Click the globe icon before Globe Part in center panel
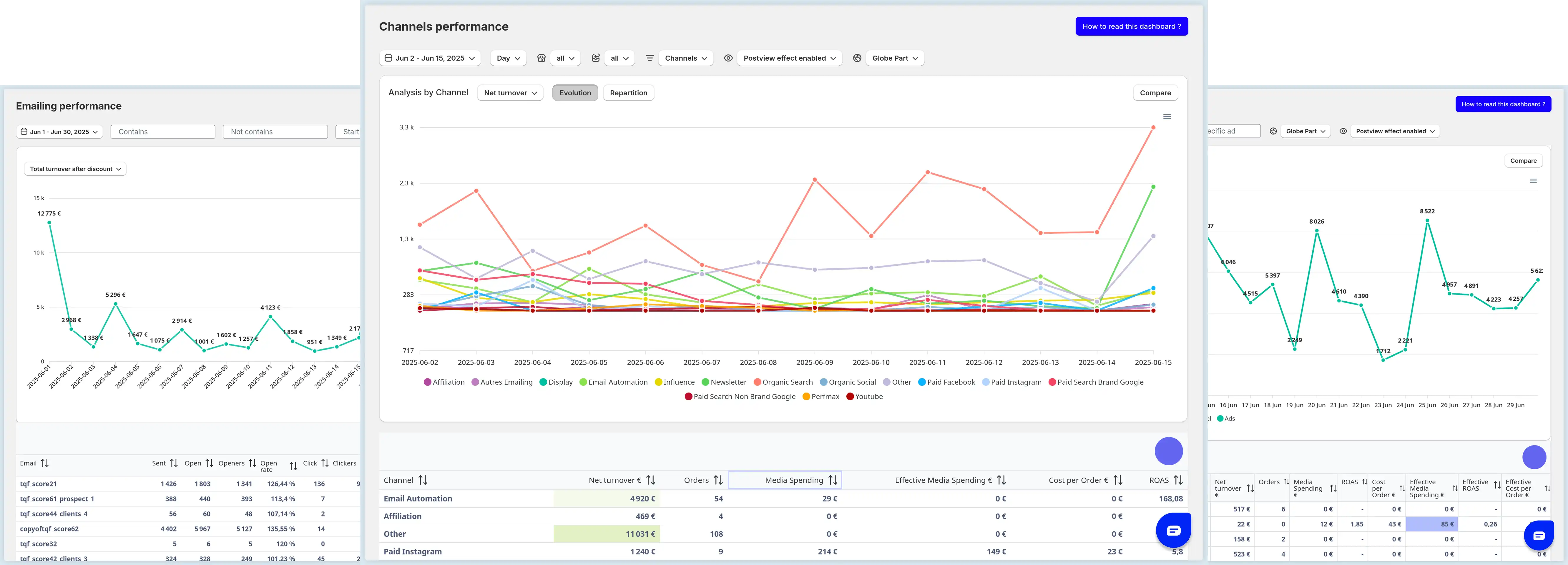The image size is (1568, 565). pos(857,59)
